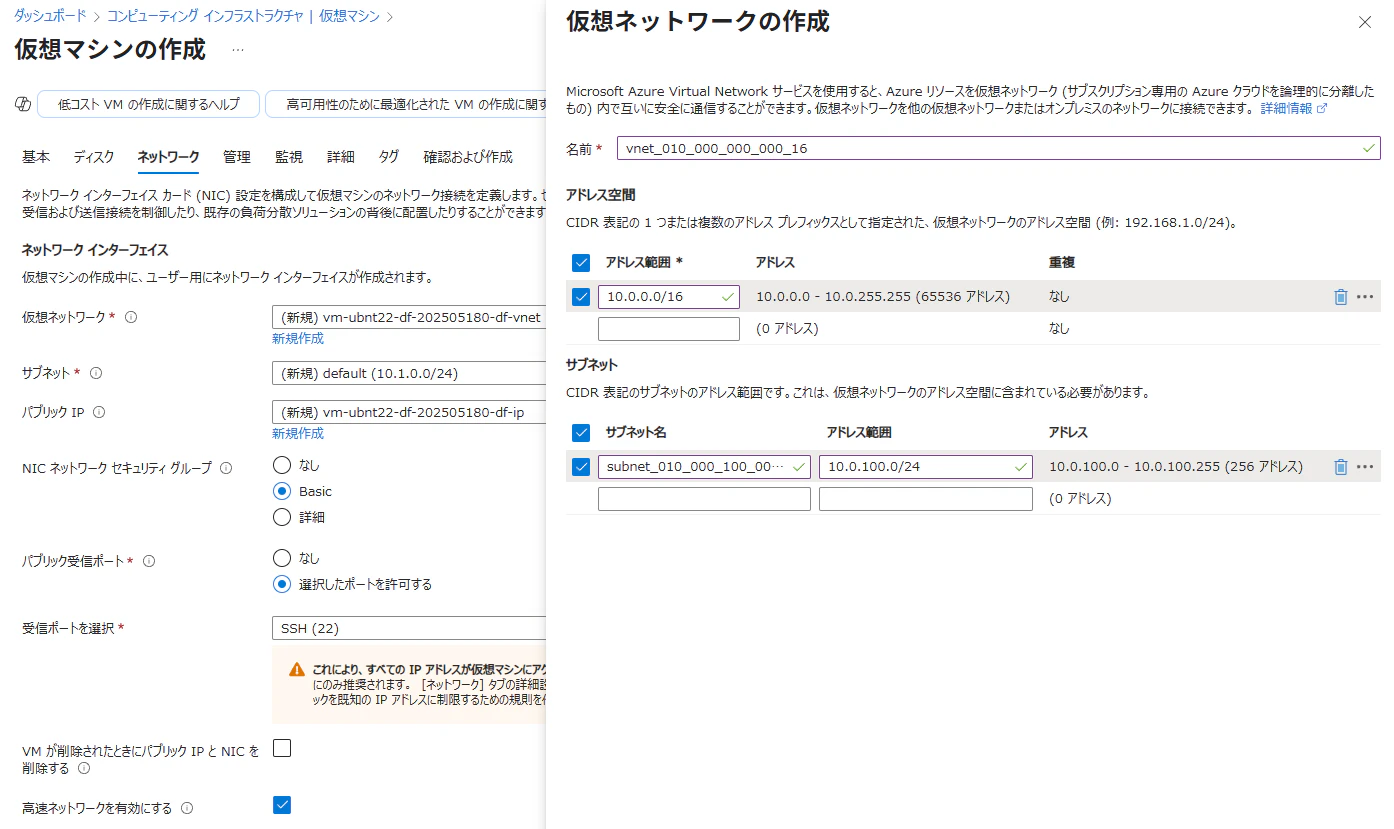Image resolution: width=1394 pixels, height=829 pixels.
Task: Select なし for NIC network security group
Action: click(282, 465)
